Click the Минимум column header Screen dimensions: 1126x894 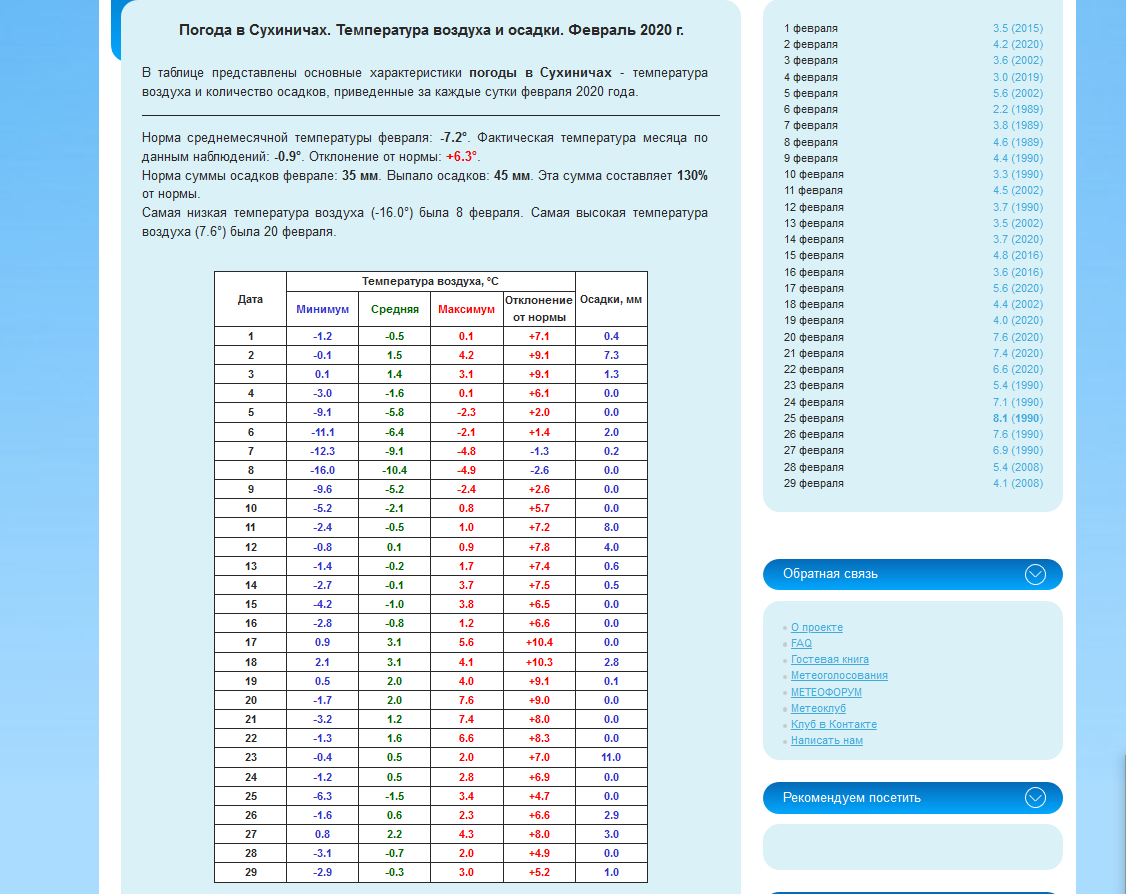coord(322,309)
